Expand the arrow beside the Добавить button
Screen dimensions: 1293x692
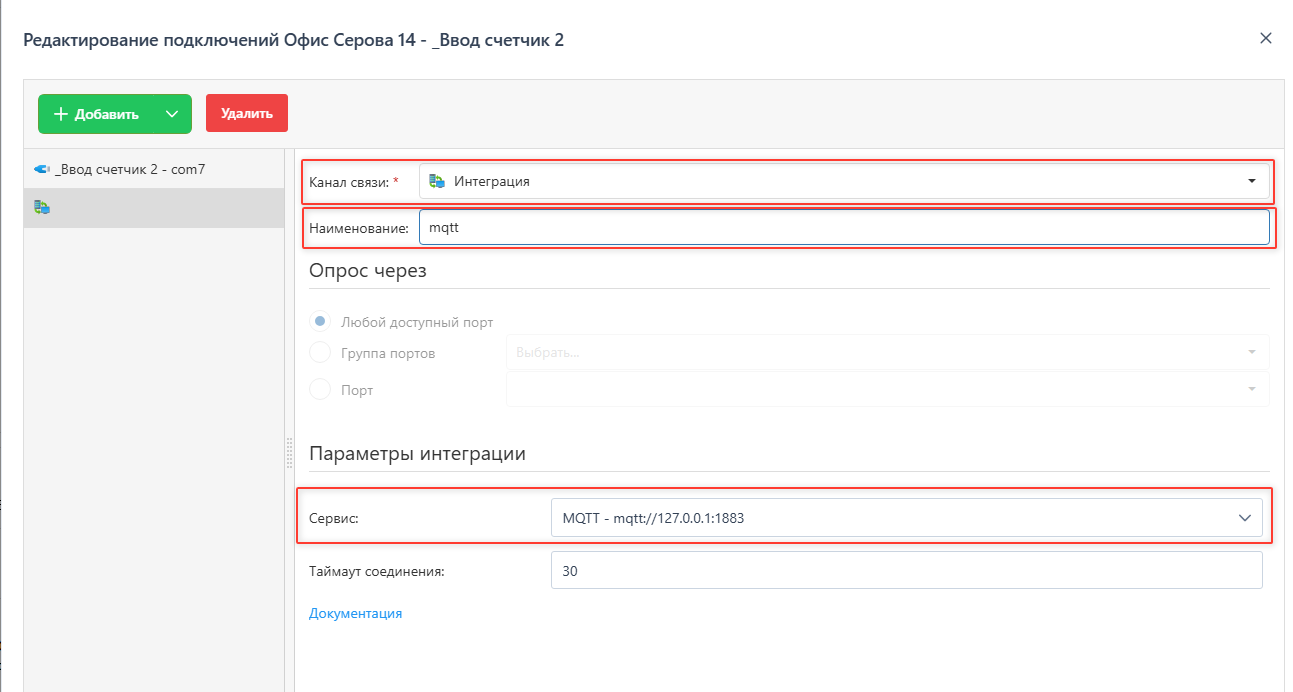(x=172, y=114)
